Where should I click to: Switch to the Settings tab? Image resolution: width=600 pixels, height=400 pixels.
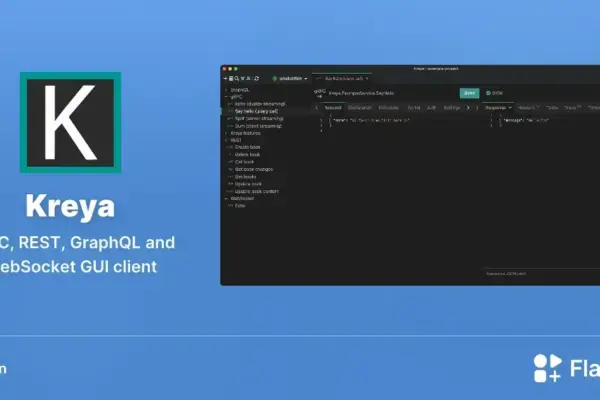(x=452, y=108)
